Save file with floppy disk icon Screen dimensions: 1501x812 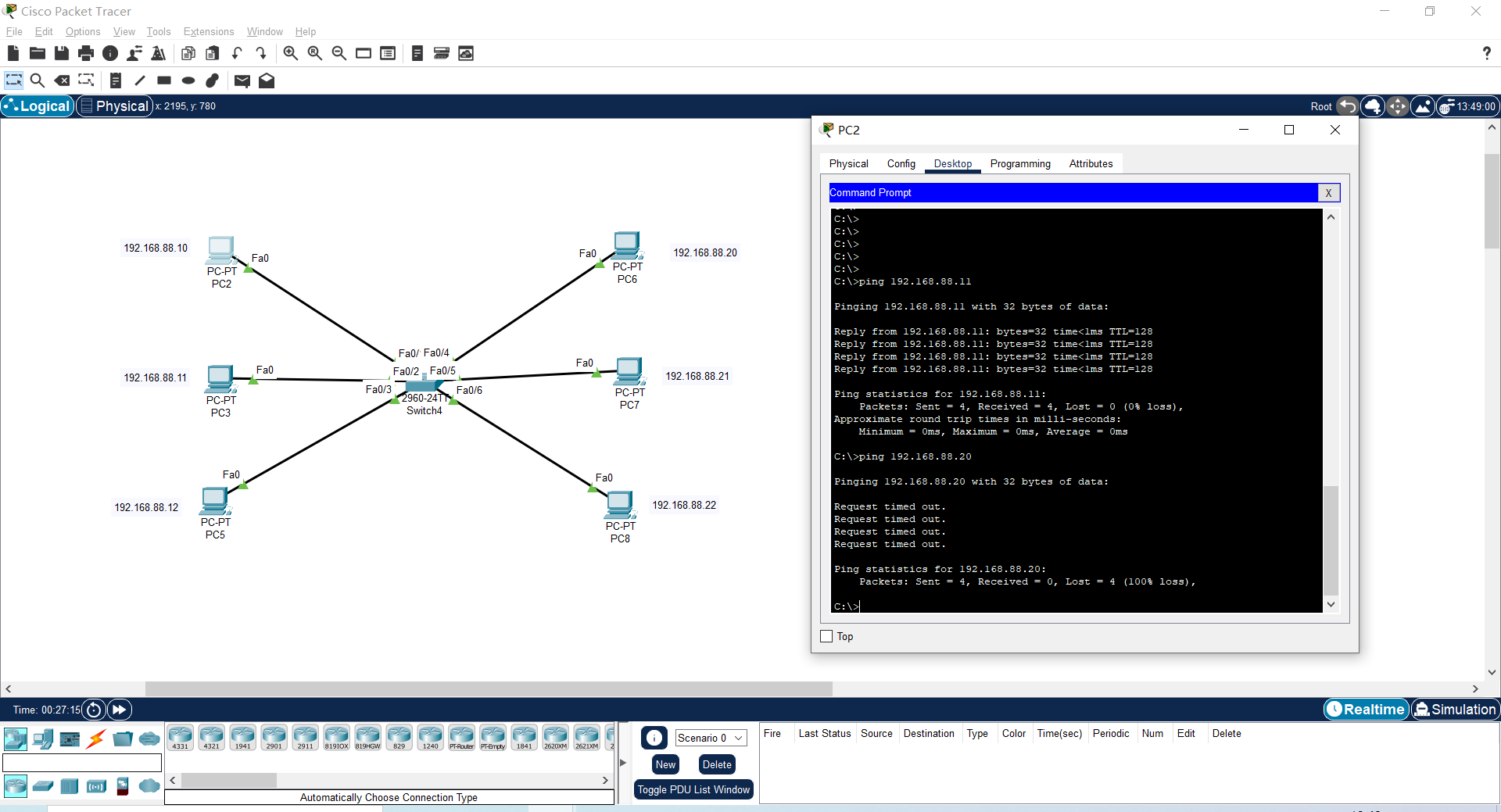[62, 53]
